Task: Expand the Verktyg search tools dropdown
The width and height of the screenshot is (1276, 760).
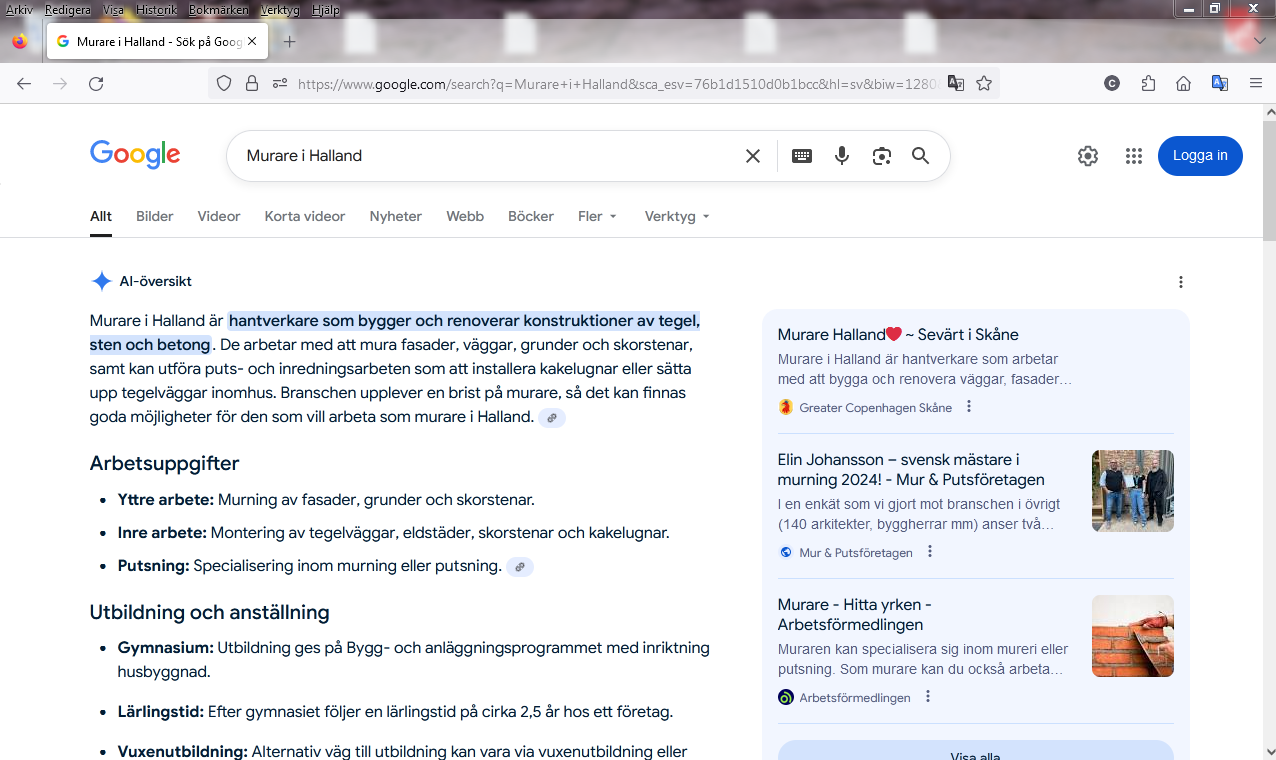Action: [x=677, y=216]
